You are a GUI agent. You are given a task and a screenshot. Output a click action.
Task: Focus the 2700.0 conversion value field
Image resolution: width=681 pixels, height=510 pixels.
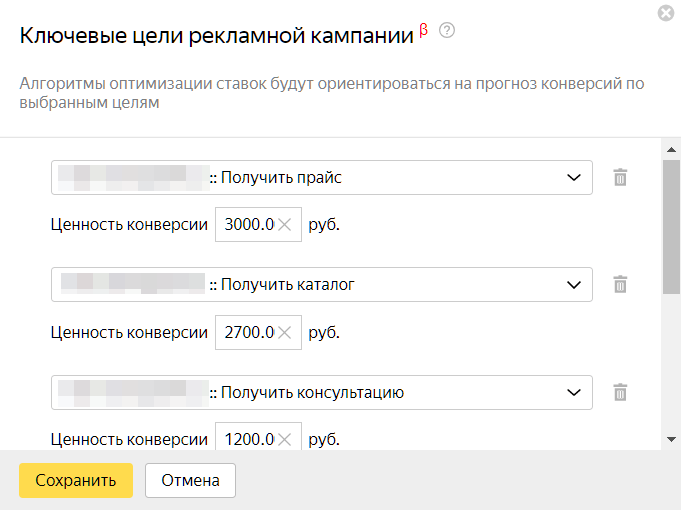[x=249, y=332]
